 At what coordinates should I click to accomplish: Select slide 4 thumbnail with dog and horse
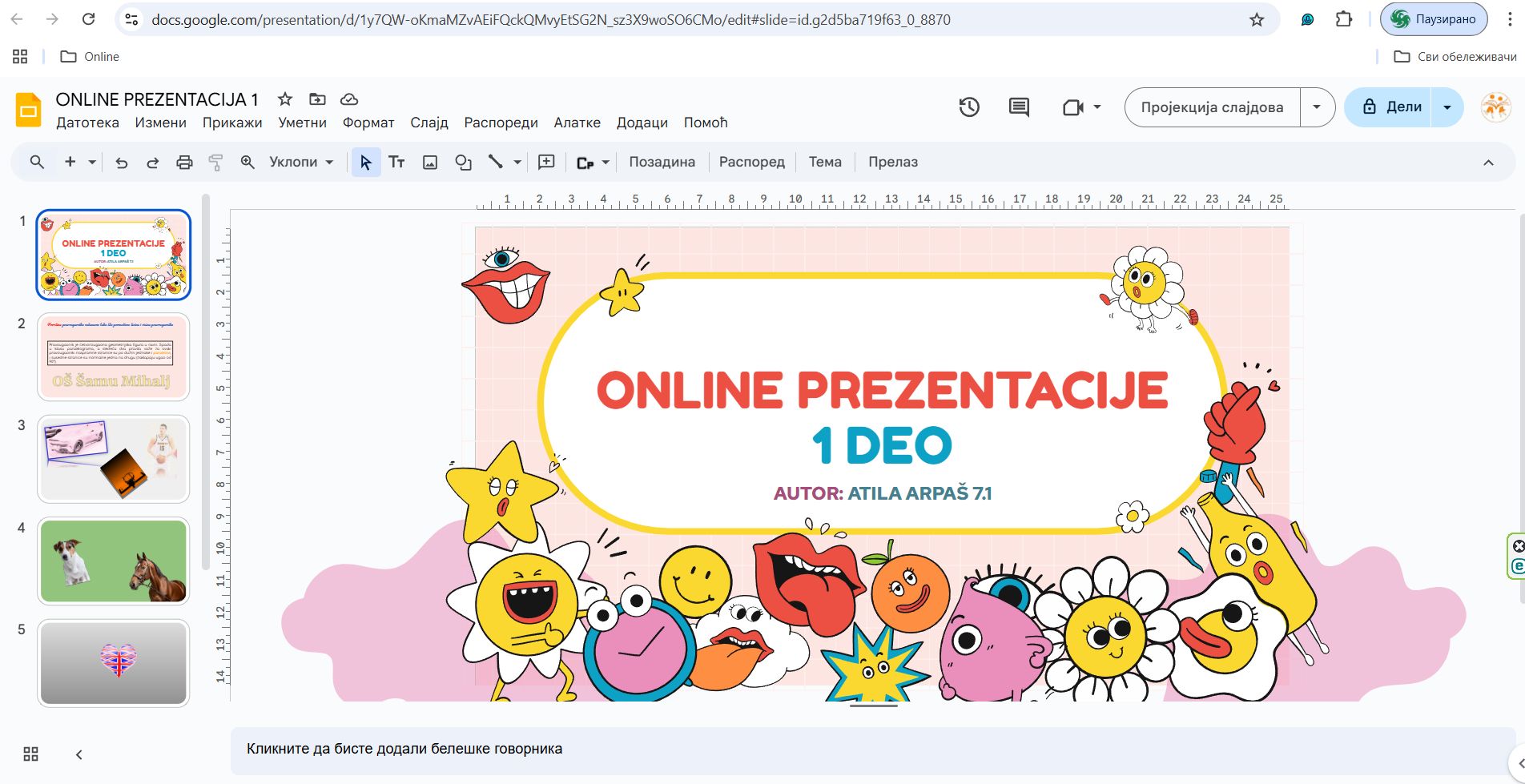point(114,561)
